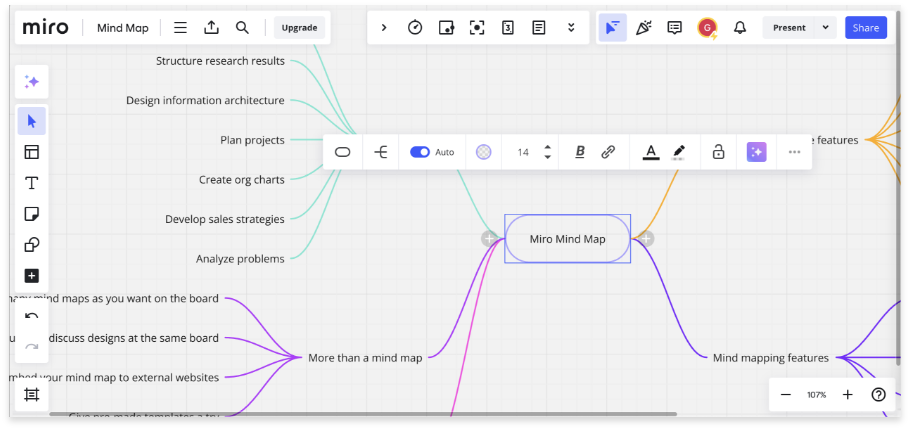
Task: Zoom out with the minus button
Action: pos(786,395)
